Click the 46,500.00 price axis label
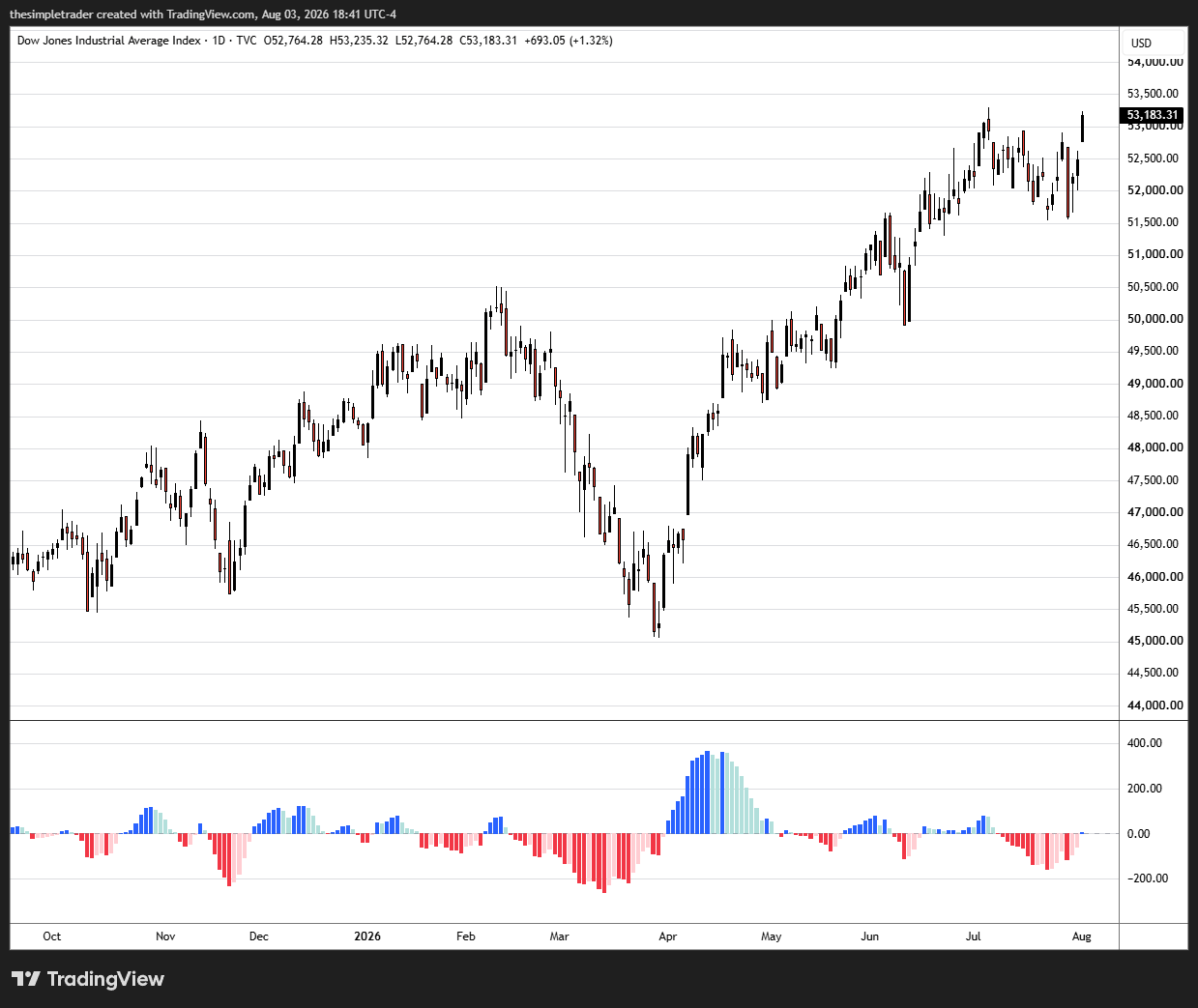 (x=1153, y=544)
